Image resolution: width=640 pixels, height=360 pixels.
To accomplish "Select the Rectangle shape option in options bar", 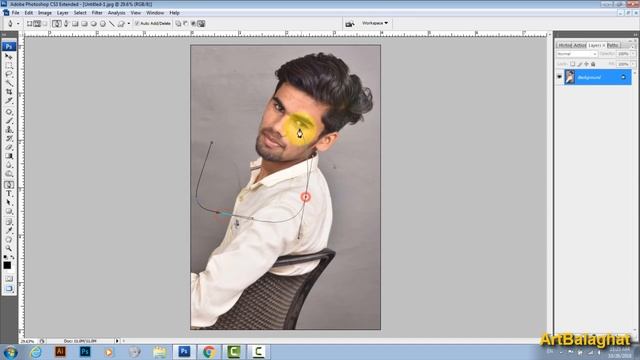I will 75,24.
